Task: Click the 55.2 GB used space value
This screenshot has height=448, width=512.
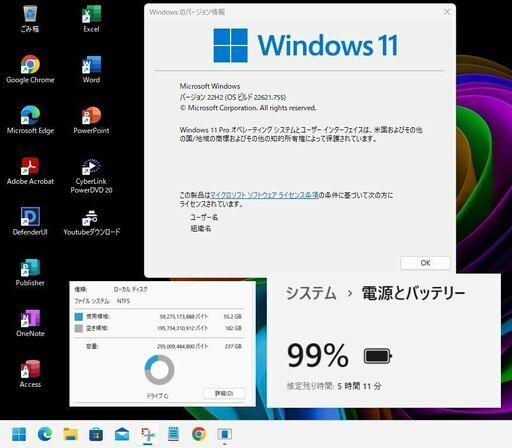Action: click(x=233, y=316)
